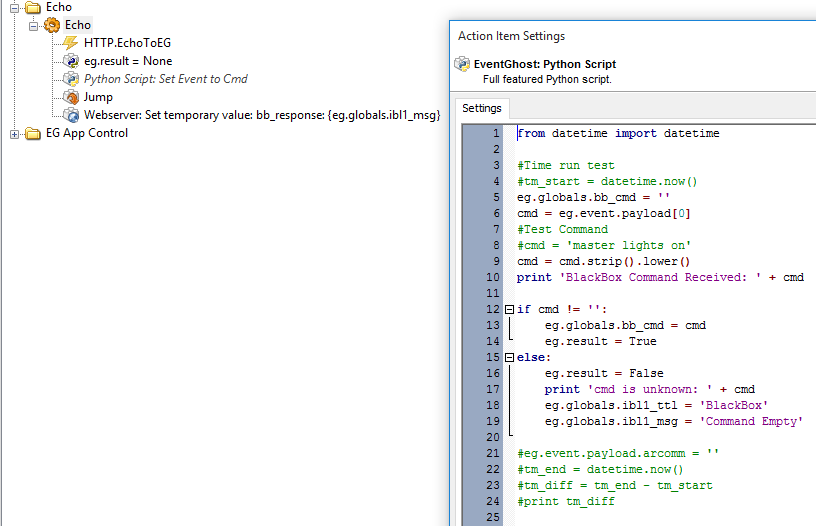Collapse the top Echo folder
This screenshot has height=526, width=816.
tap(15, 8)
